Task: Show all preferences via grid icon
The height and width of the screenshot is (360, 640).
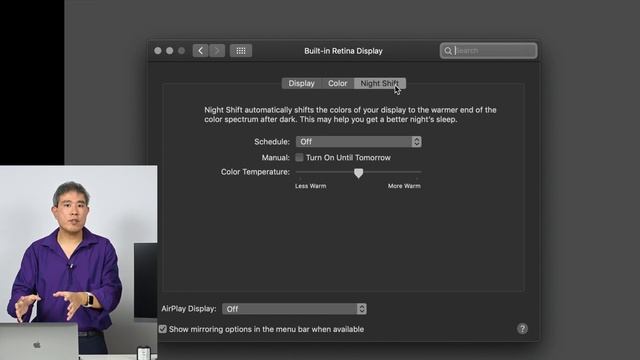Action: point(241,51)
